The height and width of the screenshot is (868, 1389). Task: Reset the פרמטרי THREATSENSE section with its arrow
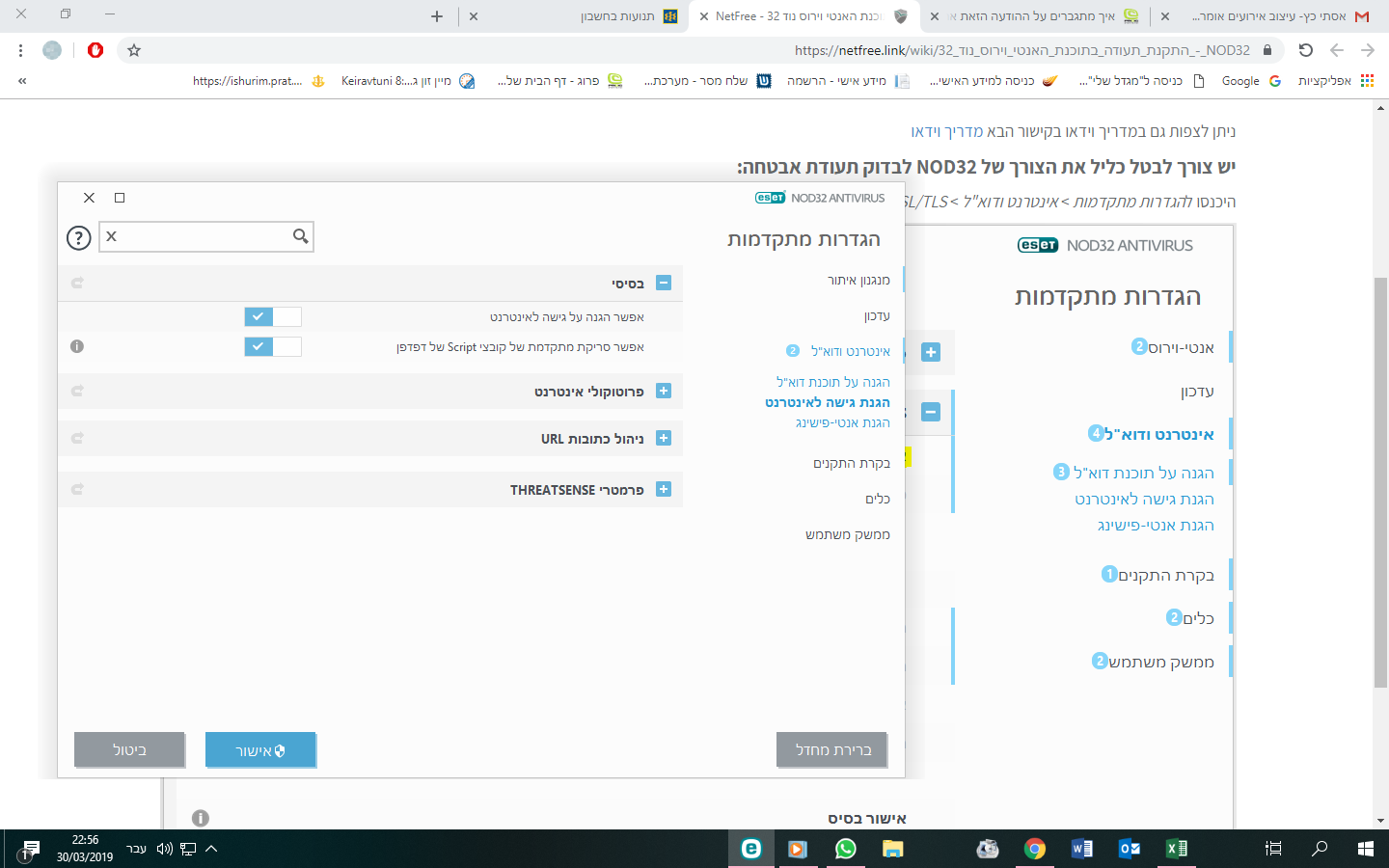(77, 489)
